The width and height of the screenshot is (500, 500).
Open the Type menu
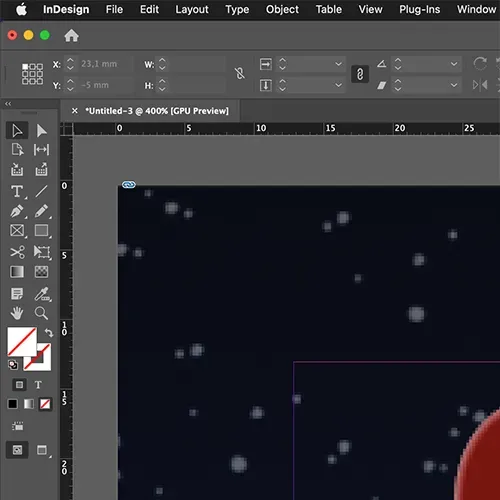coord(237,9)
